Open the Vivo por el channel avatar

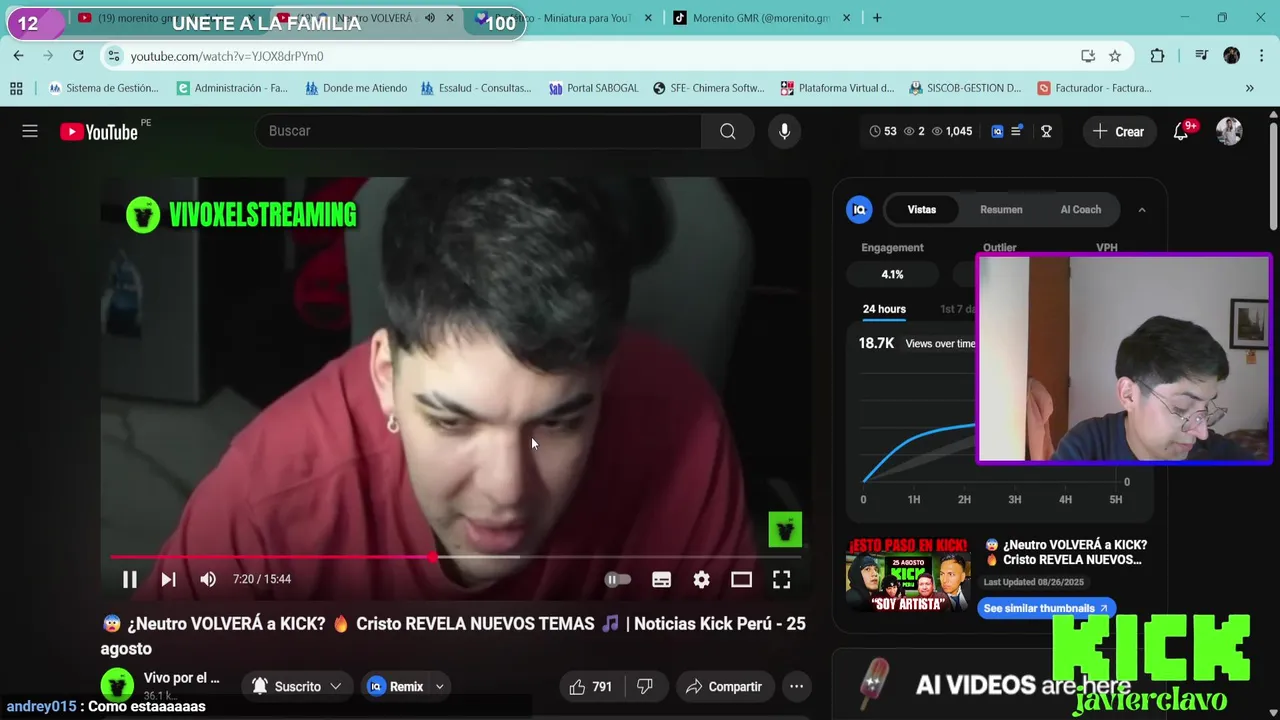[x=117, y=686]
